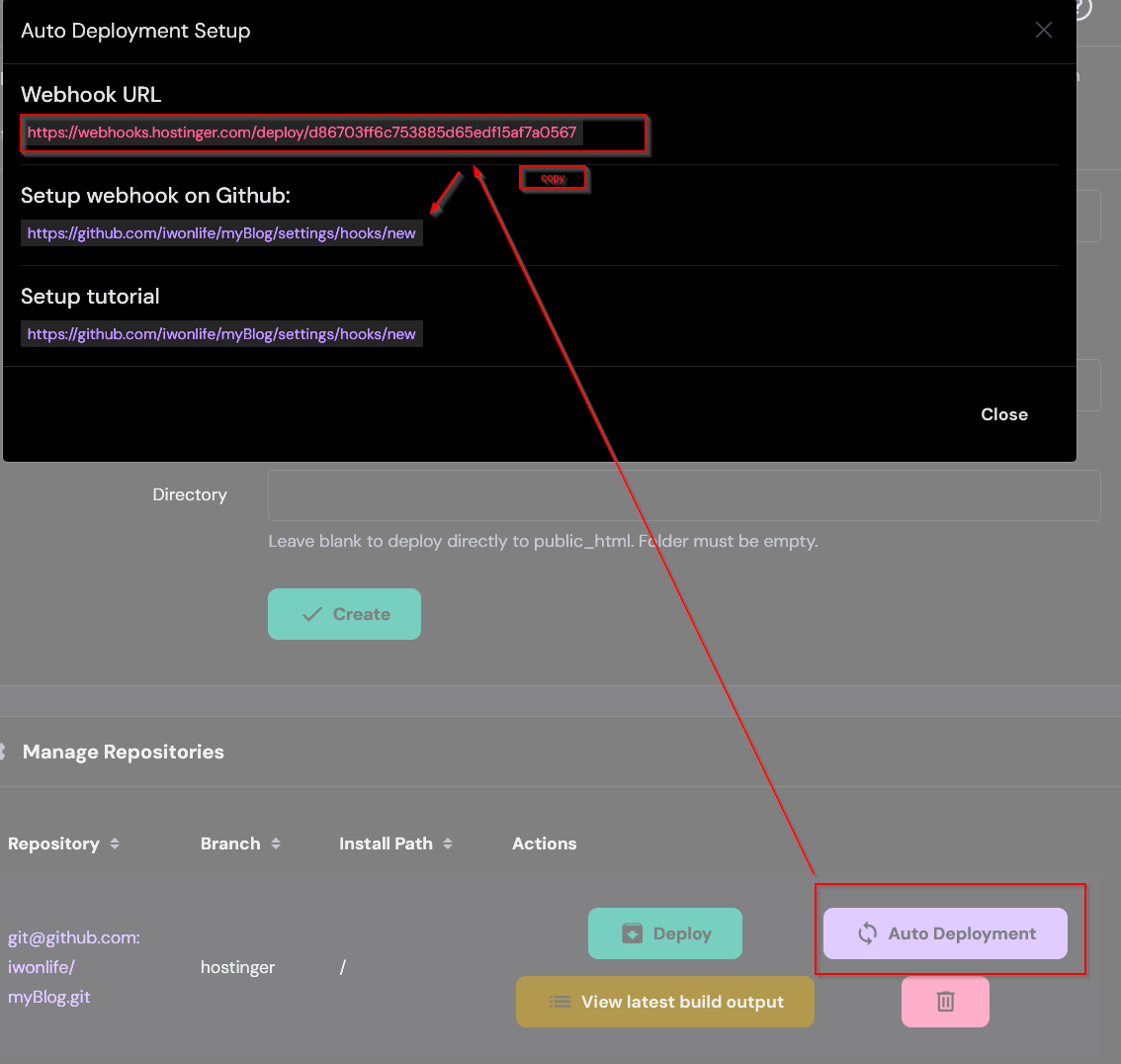Focus the Directory input field
Screen dimensions: 1121x1064
pos(683,495)
